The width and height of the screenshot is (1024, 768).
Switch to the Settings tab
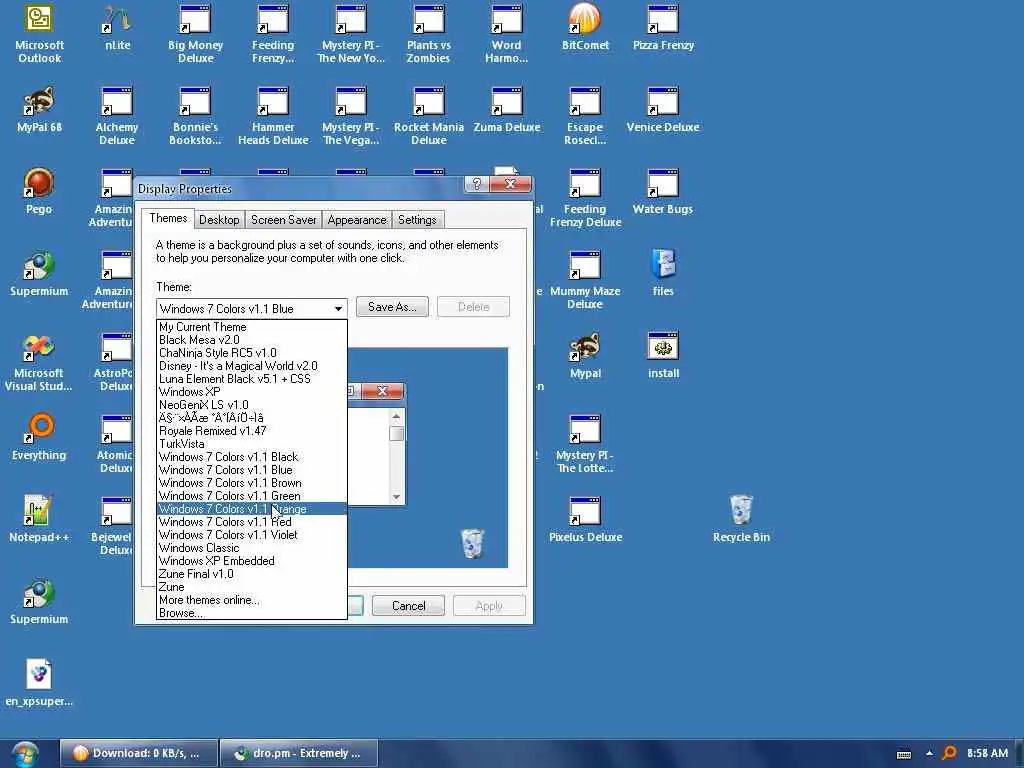point(417,220)
